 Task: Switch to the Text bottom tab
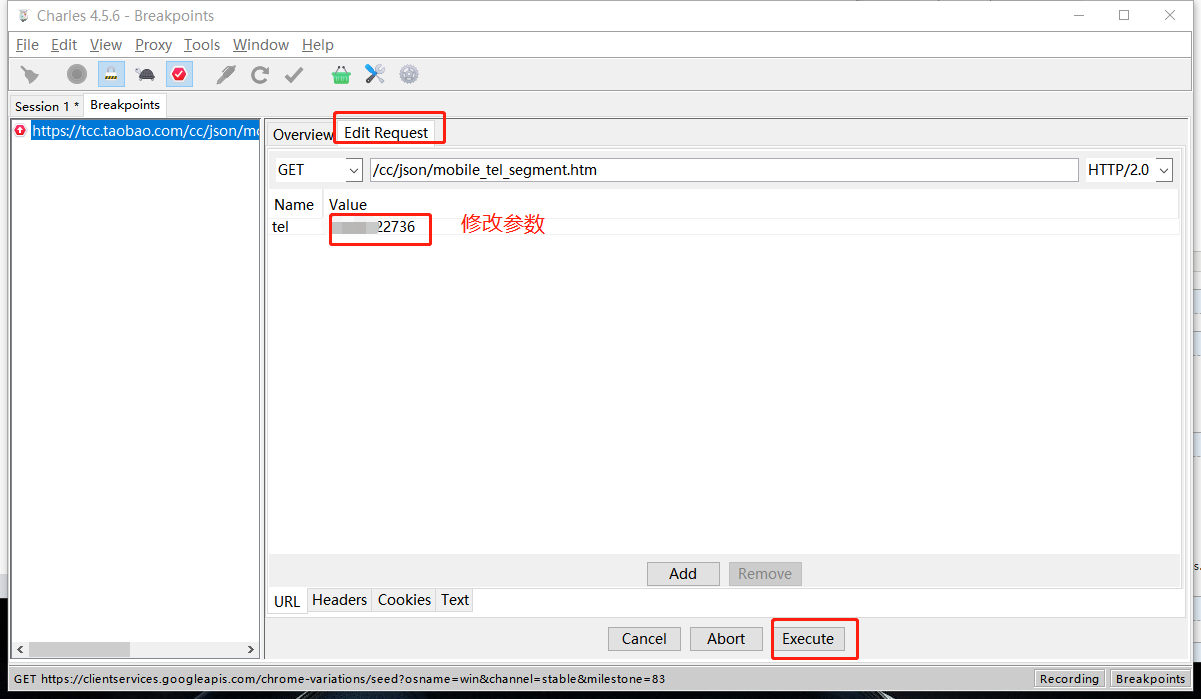[x=455, y=600]
